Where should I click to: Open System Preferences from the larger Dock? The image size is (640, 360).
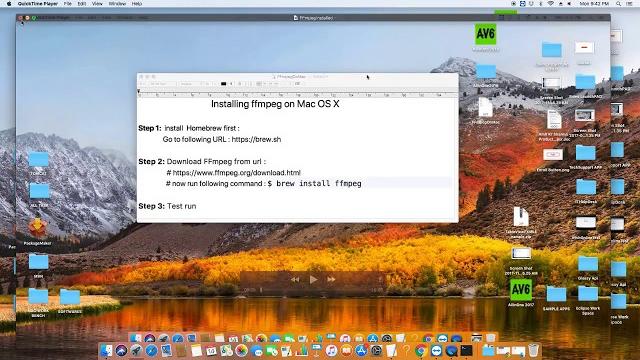pyautogui.click(x=376, y=350)
